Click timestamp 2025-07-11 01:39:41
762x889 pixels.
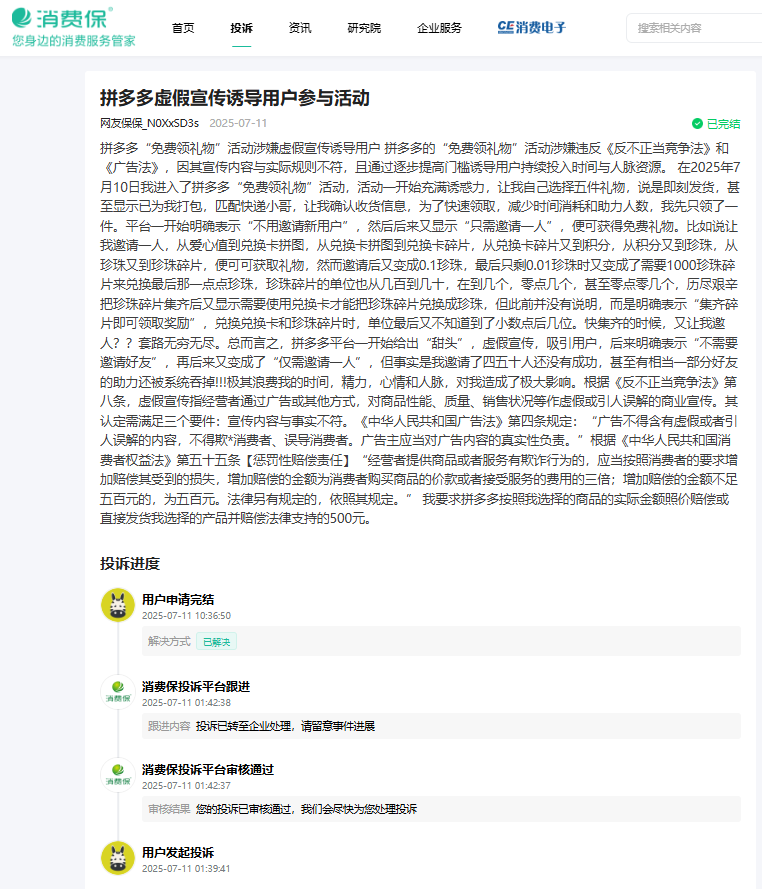tap(187, 869)
